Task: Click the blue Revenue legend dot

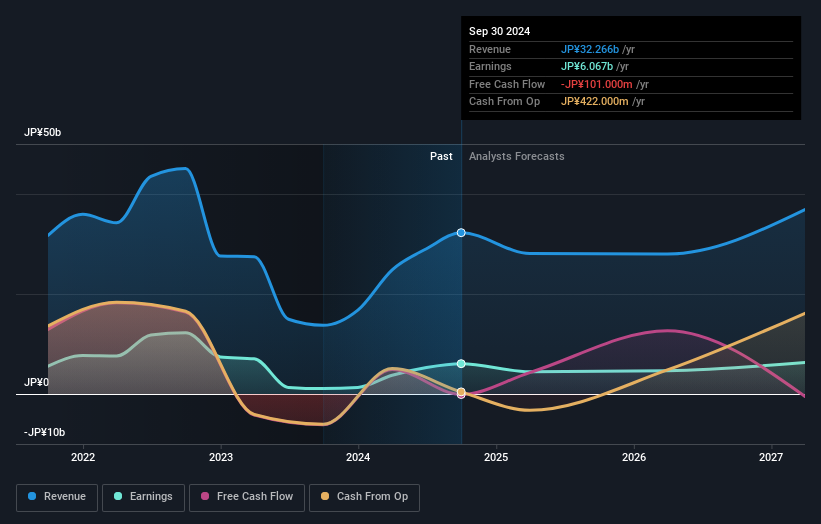Action: (x=32, y=496)
